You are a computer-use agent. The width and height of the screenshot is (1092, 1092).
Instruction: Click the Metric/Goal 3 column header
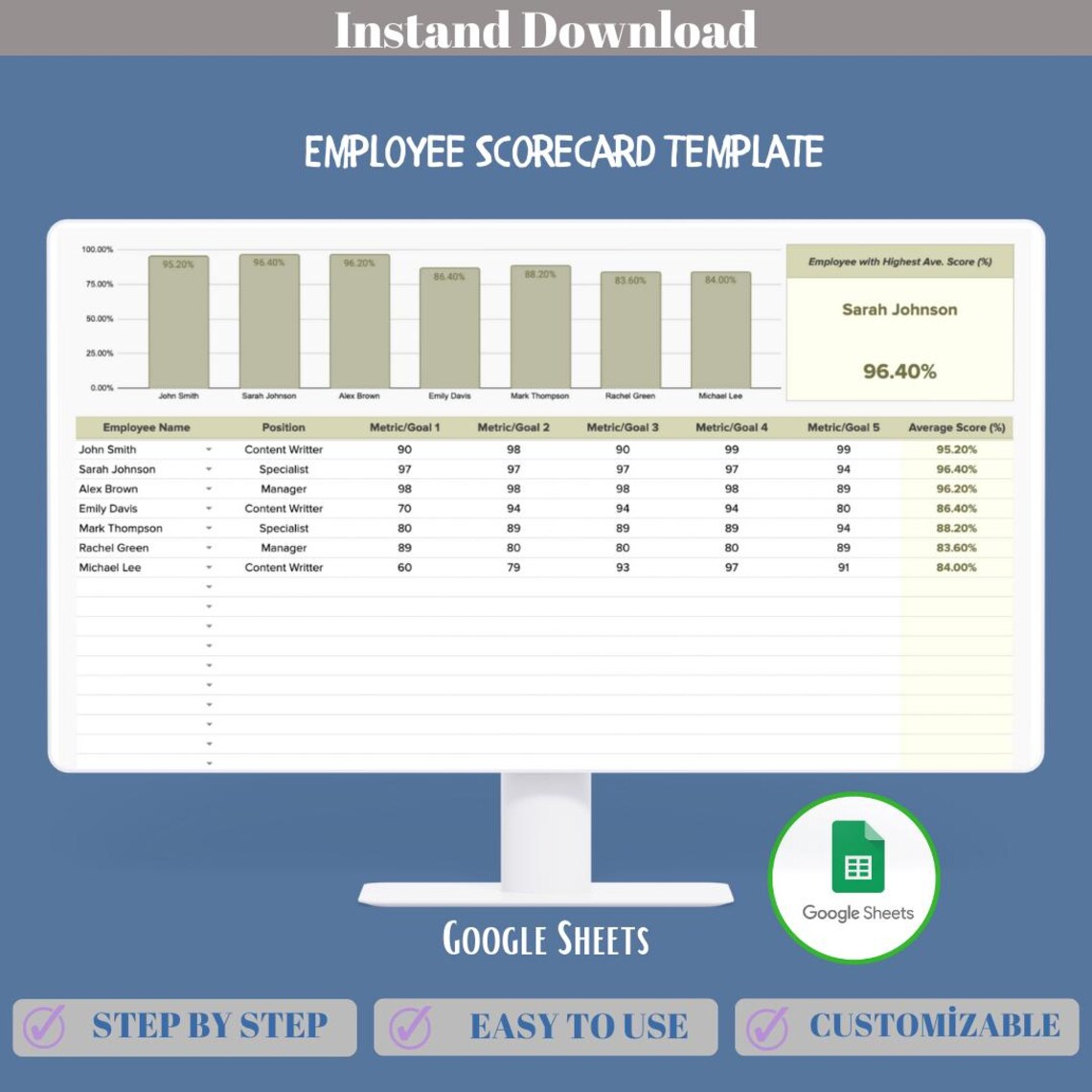tap(623, 427)
